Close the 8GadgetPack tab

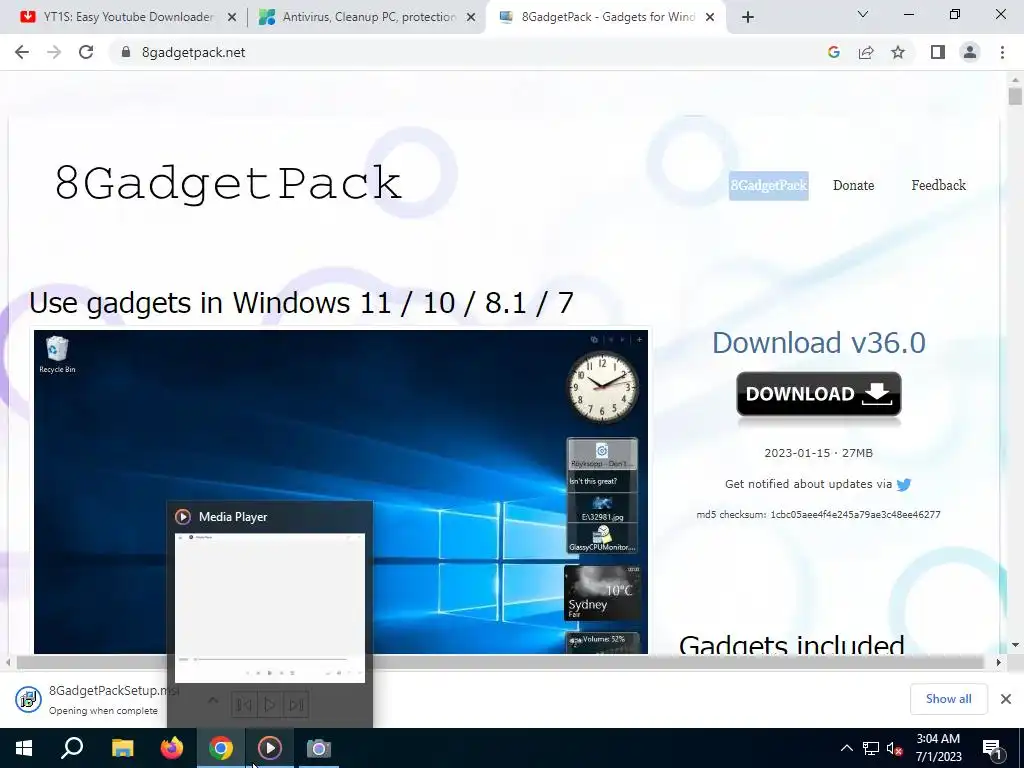(x=710, y=18)
